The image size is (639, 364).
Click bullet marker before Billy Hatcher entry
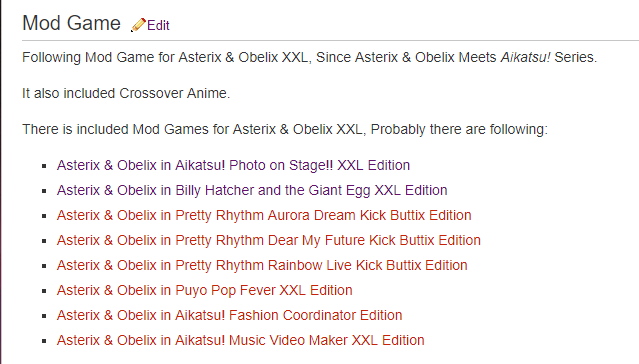coord(44,191)
